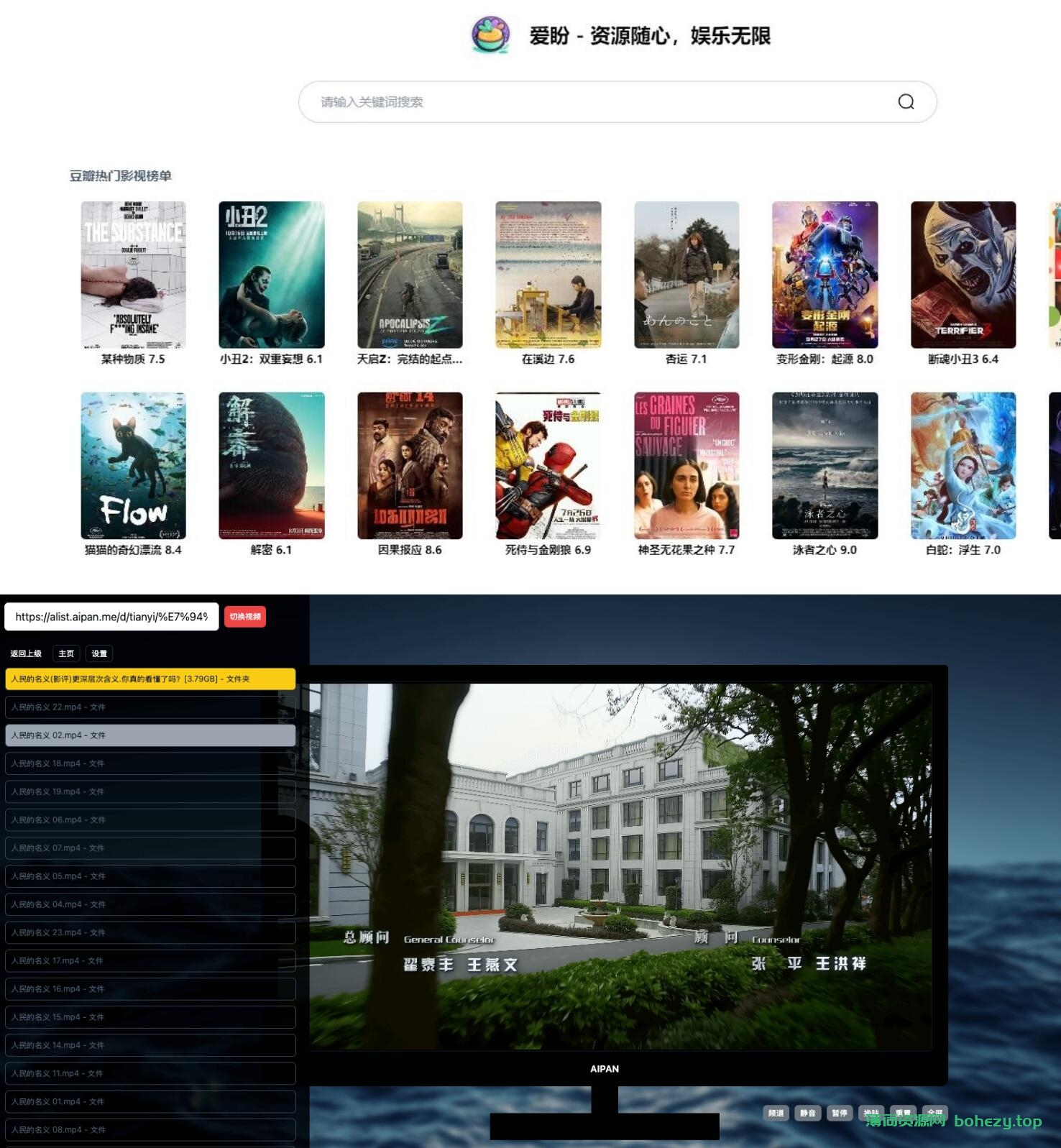
Task: Open the 死侍与金刚狼 poster
Action: click(548, 465)
